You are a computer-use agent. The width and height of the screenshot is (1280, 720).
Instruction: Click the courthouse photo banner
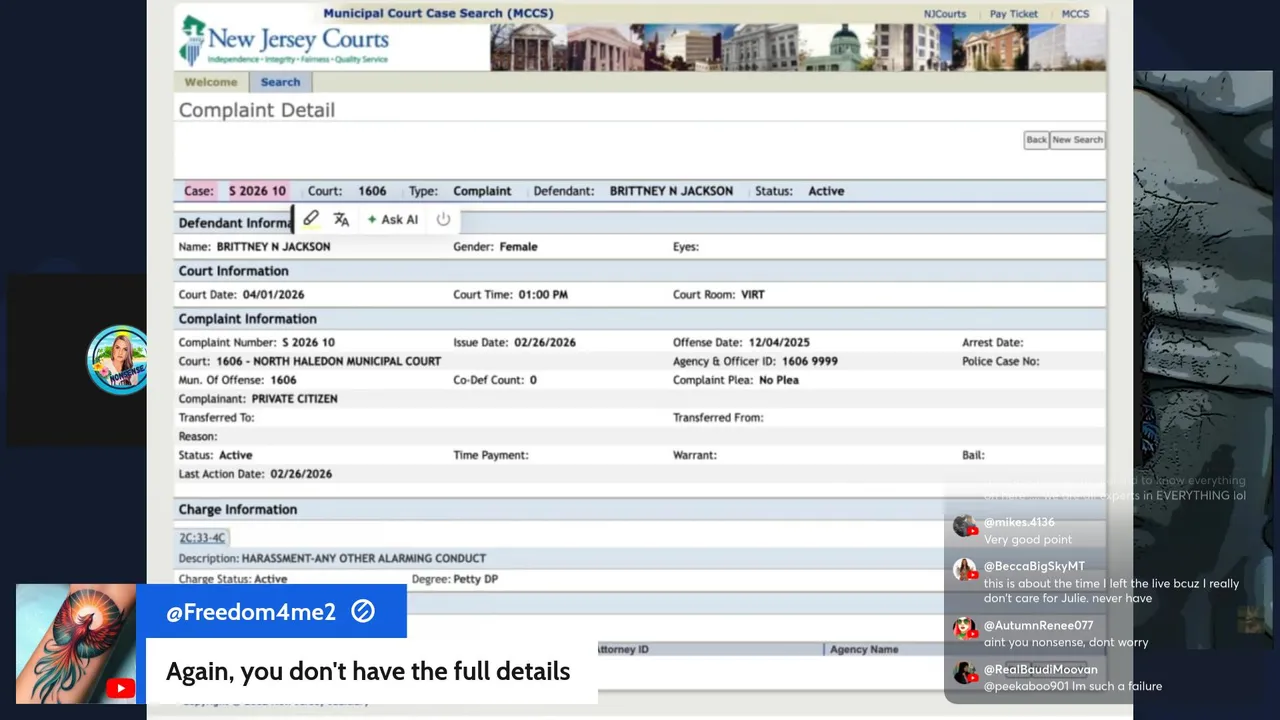coord(797,47)
